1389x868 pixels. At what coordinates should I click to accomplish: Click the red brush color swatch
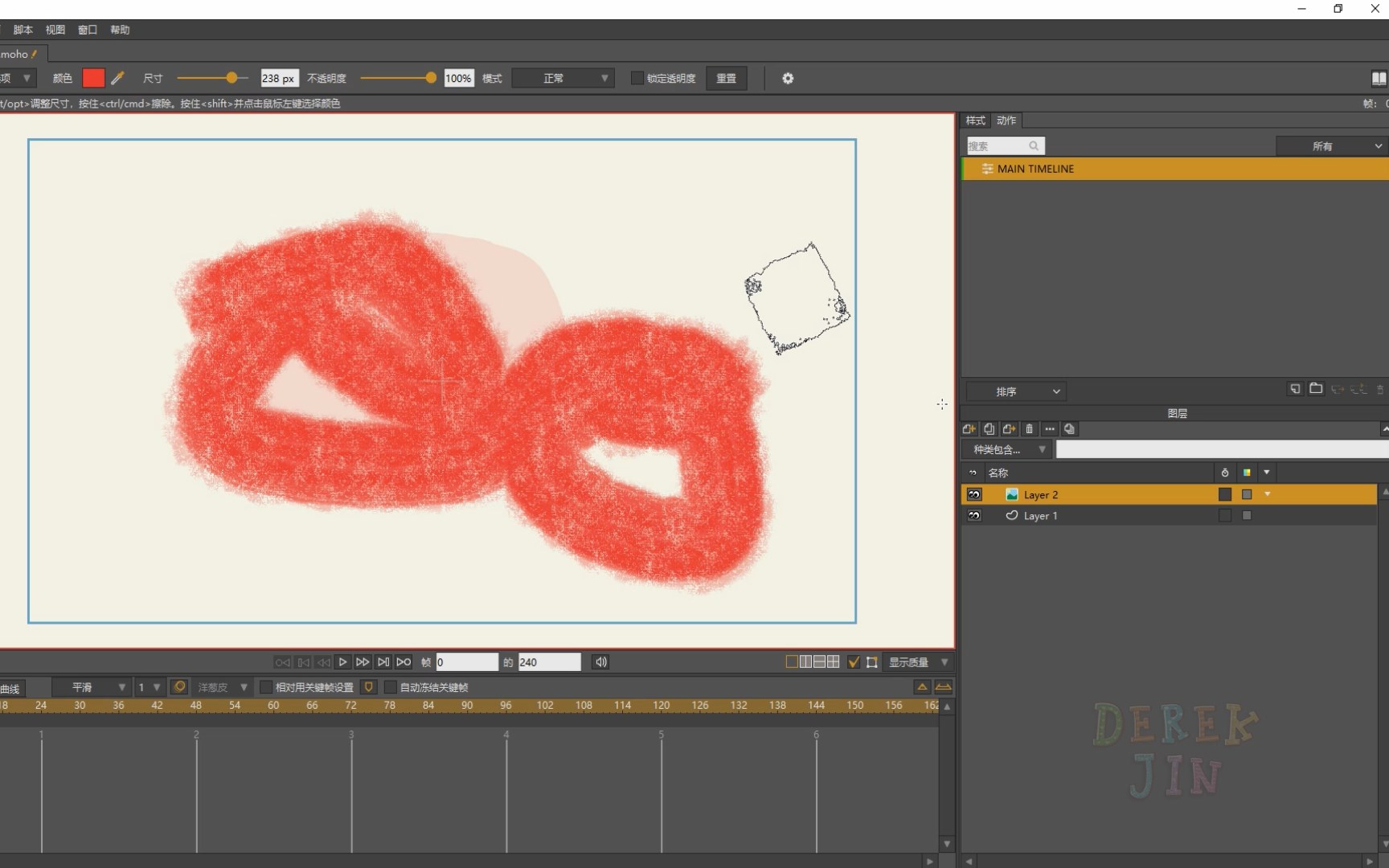coord(93,78)
